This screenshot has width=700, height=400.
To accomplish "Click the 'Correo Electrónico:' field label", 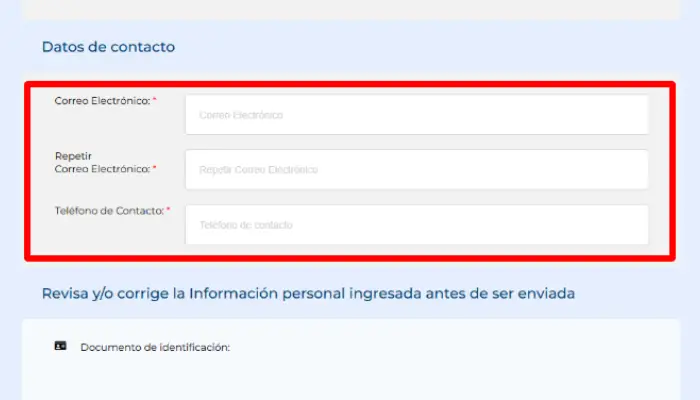I will pyautogui.click(x=102, y=101).
